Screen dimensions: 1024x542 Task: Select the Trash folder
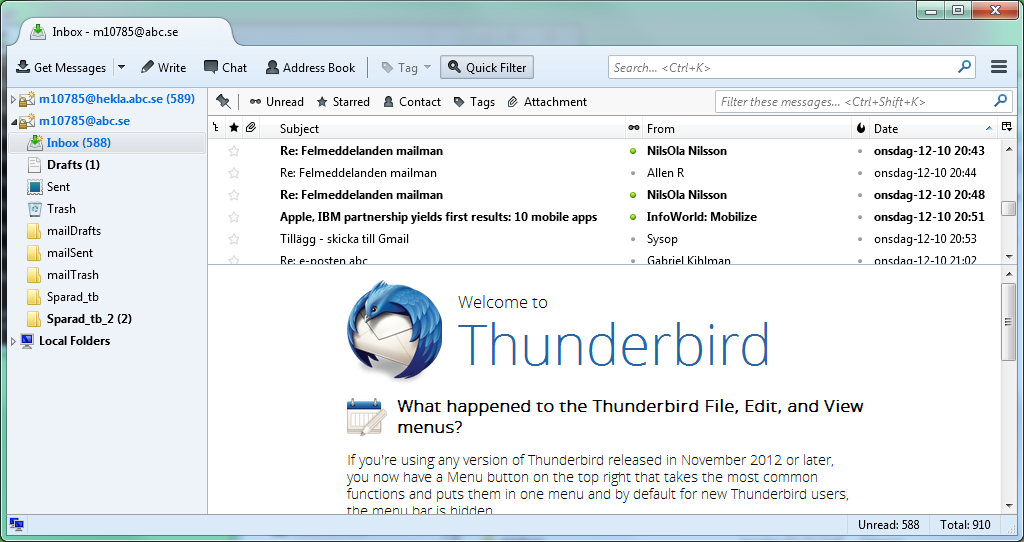coord(61,209)
